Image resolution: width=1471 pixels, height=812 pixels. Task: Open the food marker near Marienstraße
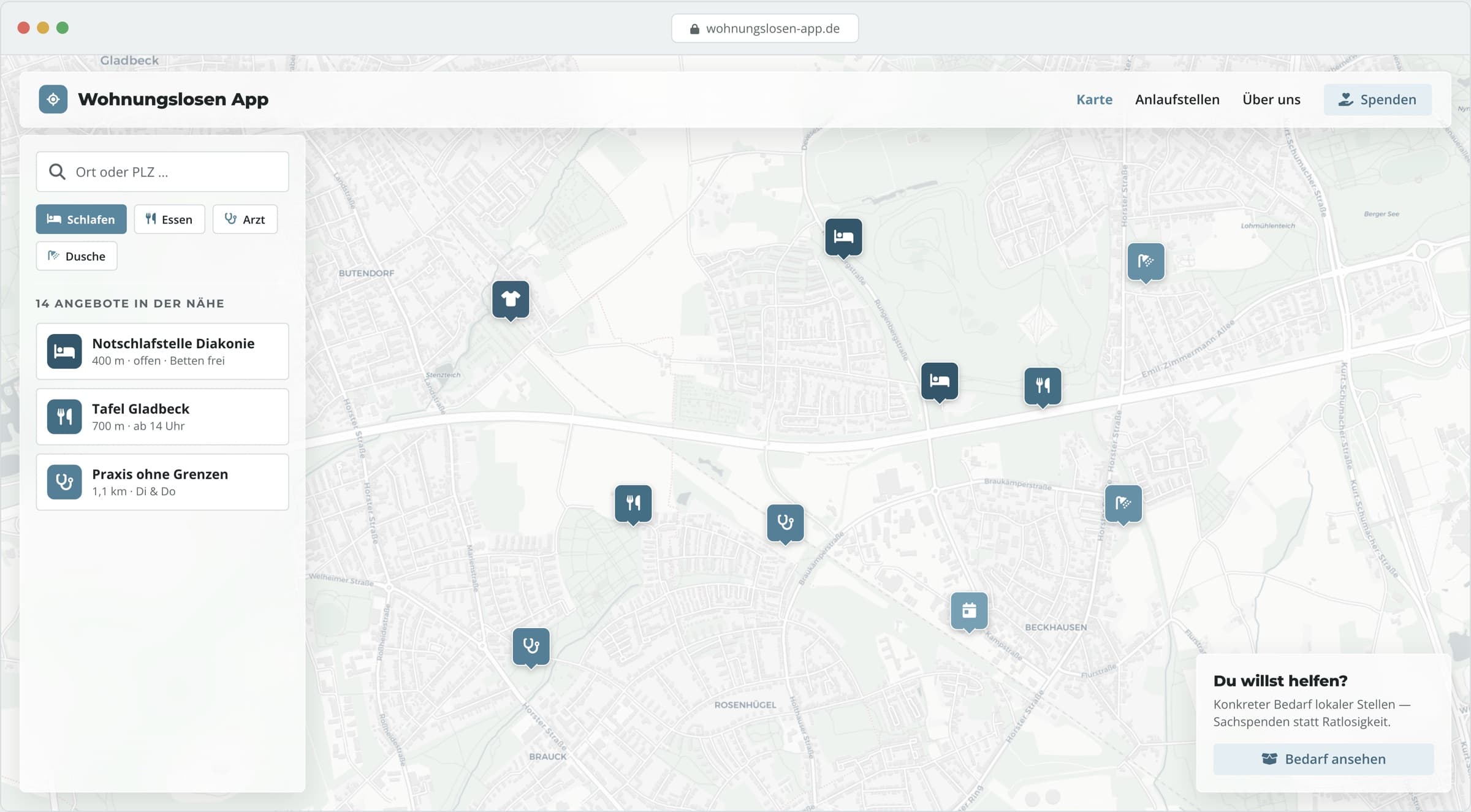(x=633, y=504)
